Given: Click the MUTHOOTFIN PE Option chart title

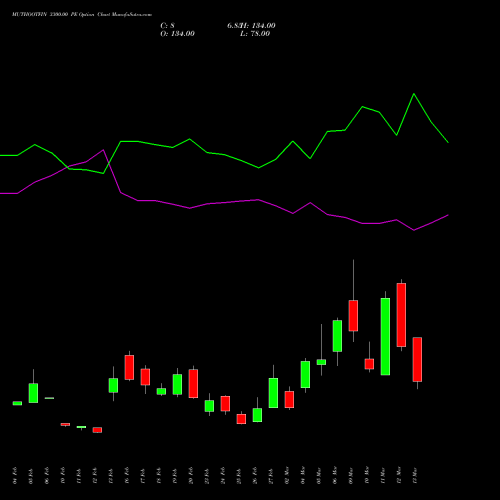Looking at the screenshot, I should click(82, 15).
